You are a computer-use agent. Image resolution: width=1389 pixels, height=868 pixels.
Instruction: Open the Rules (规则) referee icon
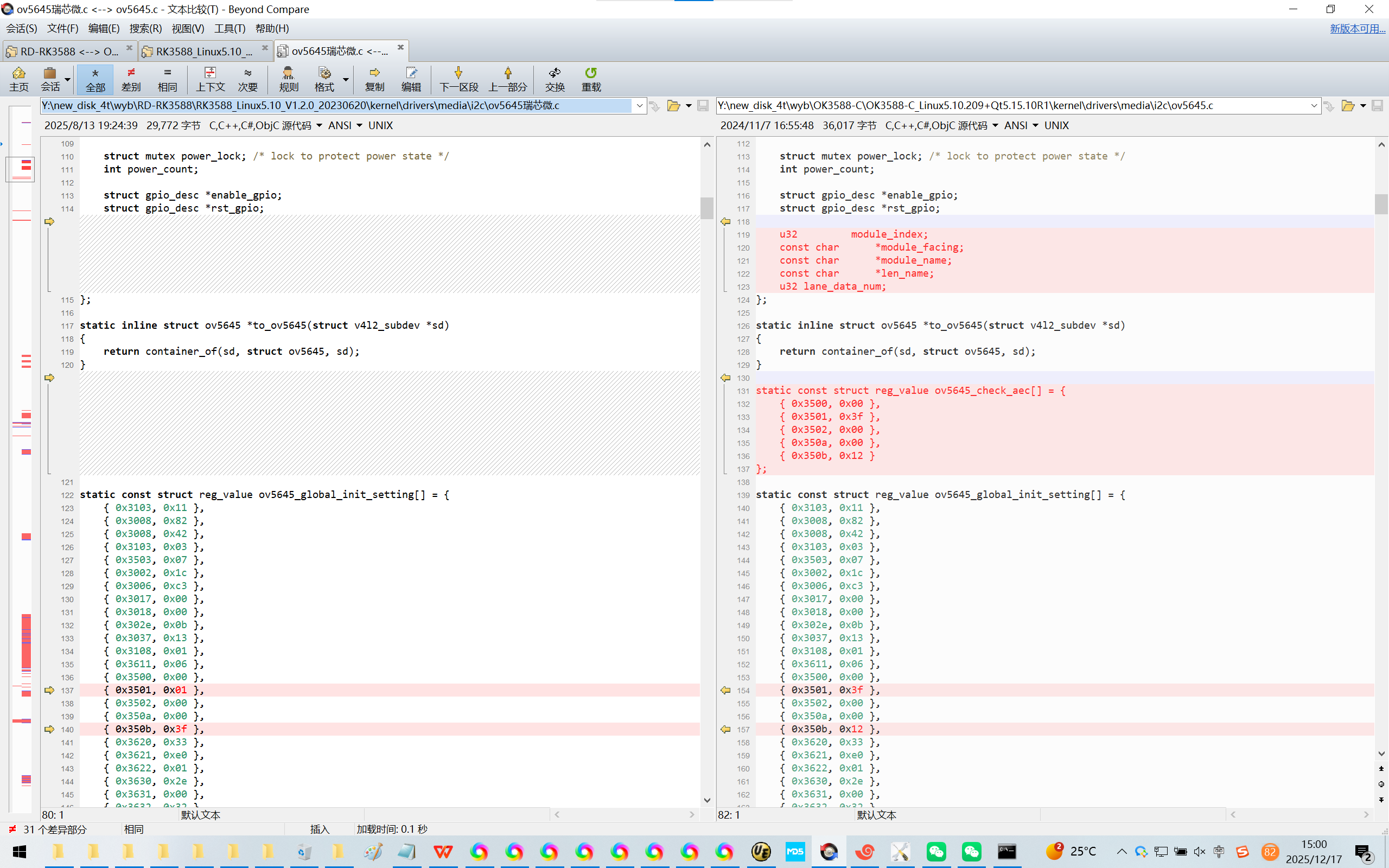[x=288, y=79]
